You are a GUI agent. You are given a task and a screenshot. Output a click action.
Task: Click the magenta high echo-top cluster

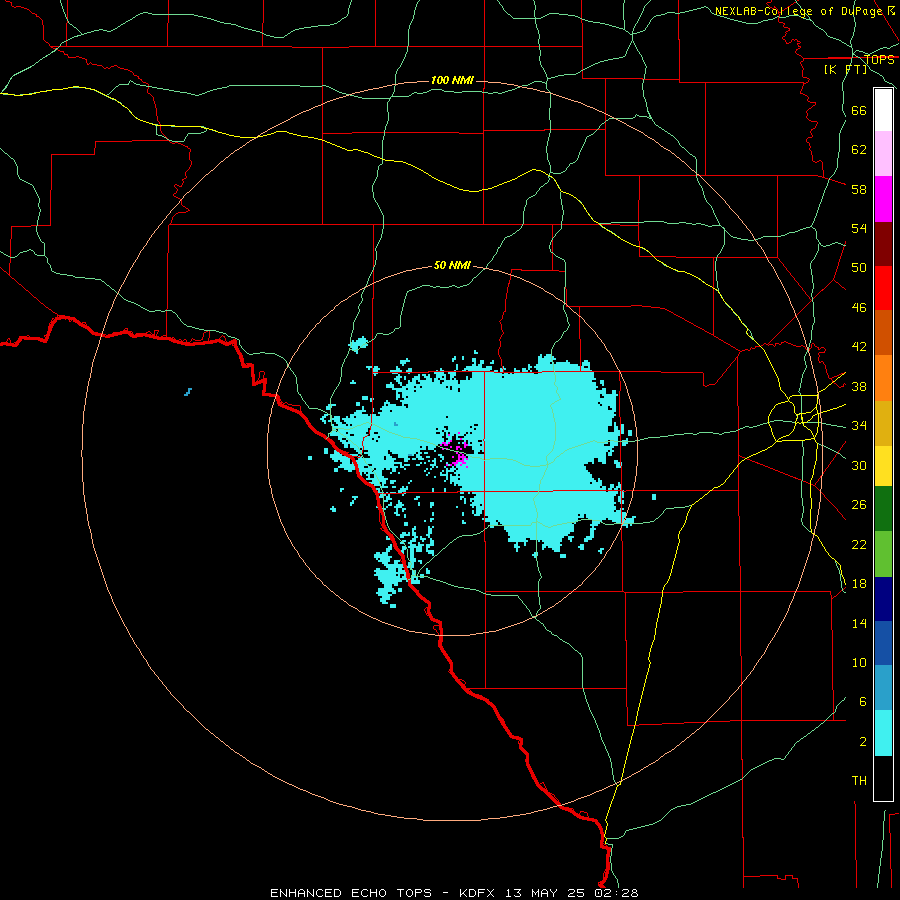pyautogui.click(x=456, y=453)
